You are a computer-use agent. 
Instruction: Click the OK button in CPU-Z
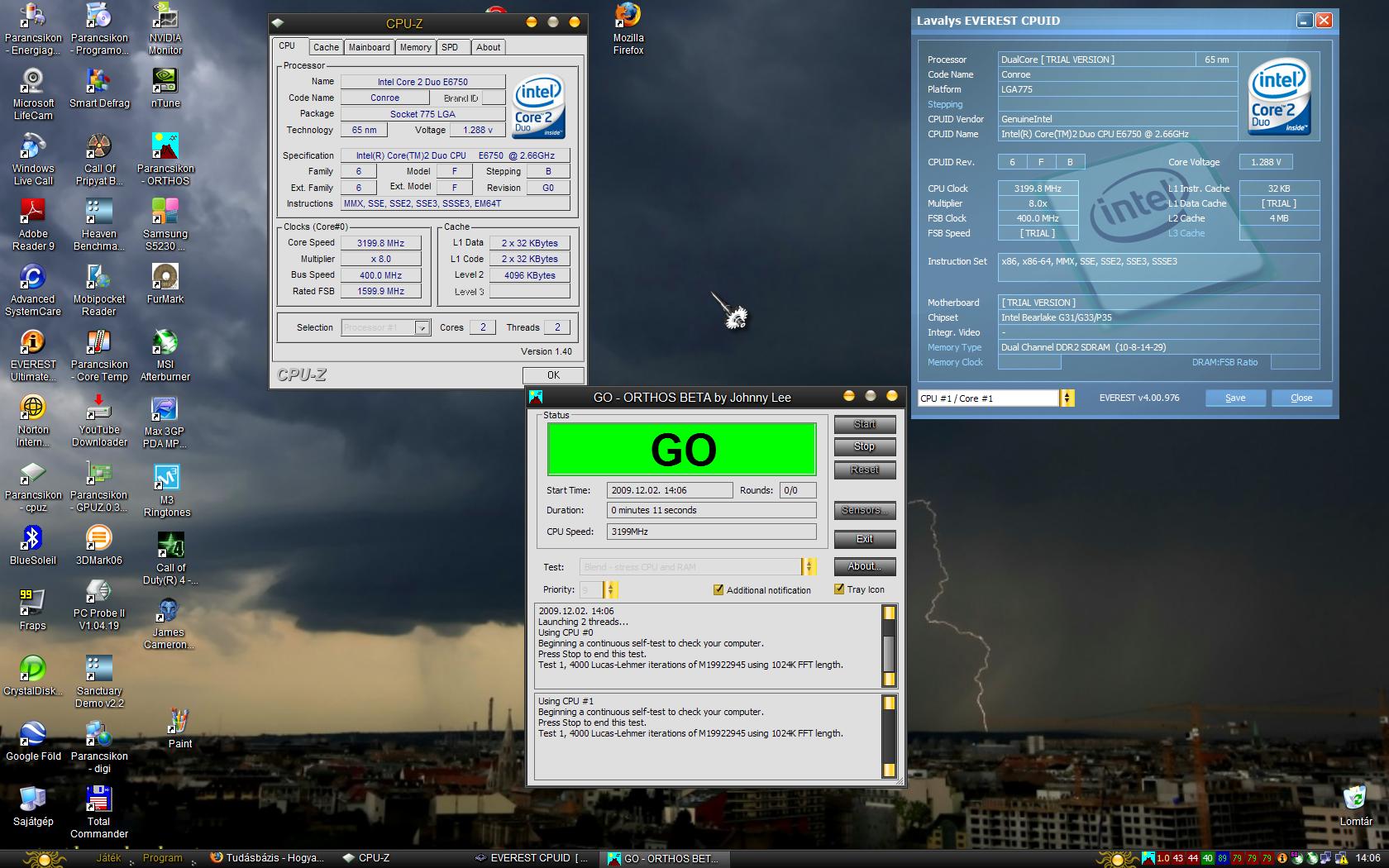553,375
